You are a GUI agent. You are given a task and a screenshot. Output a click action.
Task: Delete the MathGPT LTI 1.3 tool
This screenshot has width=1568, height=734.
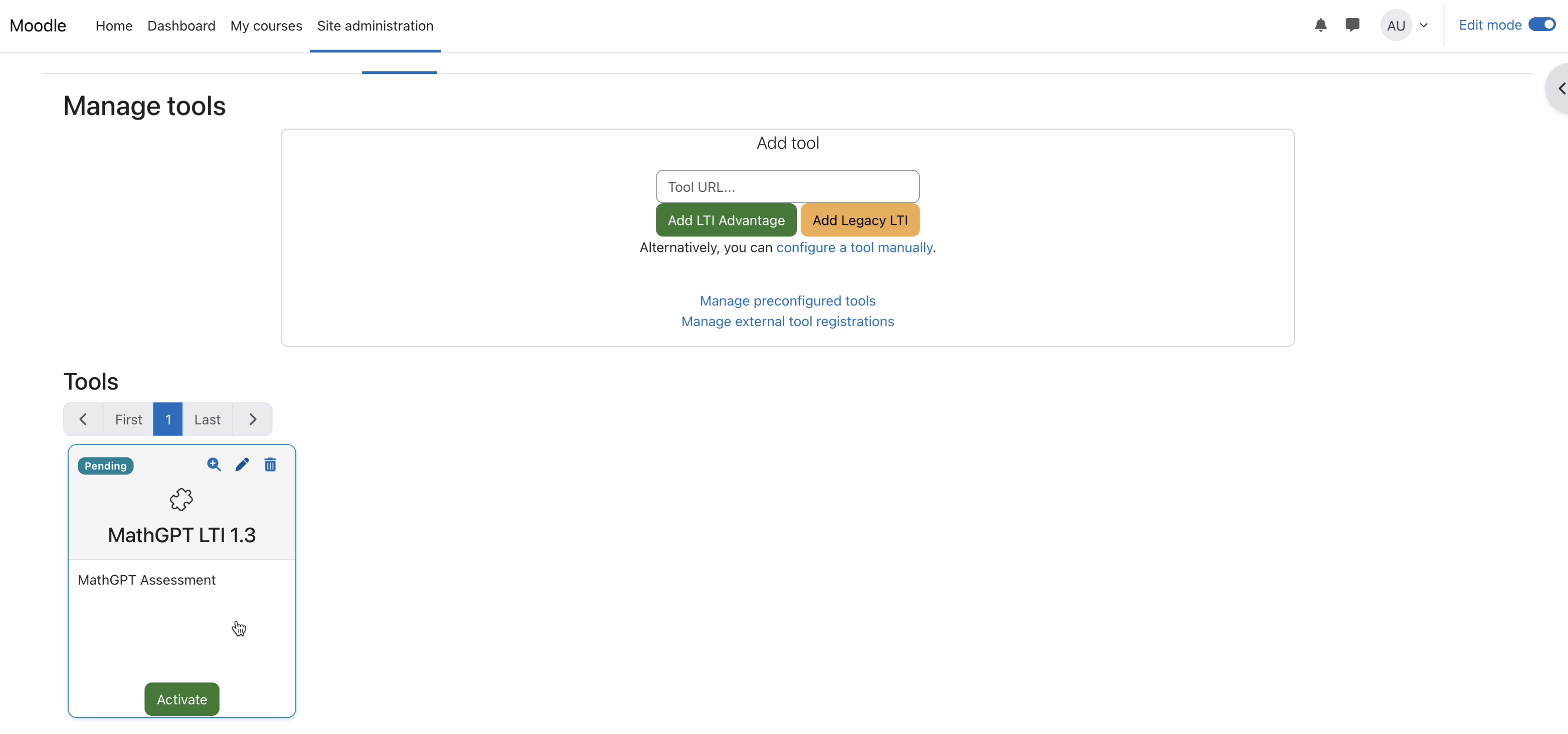pos(270,464)
